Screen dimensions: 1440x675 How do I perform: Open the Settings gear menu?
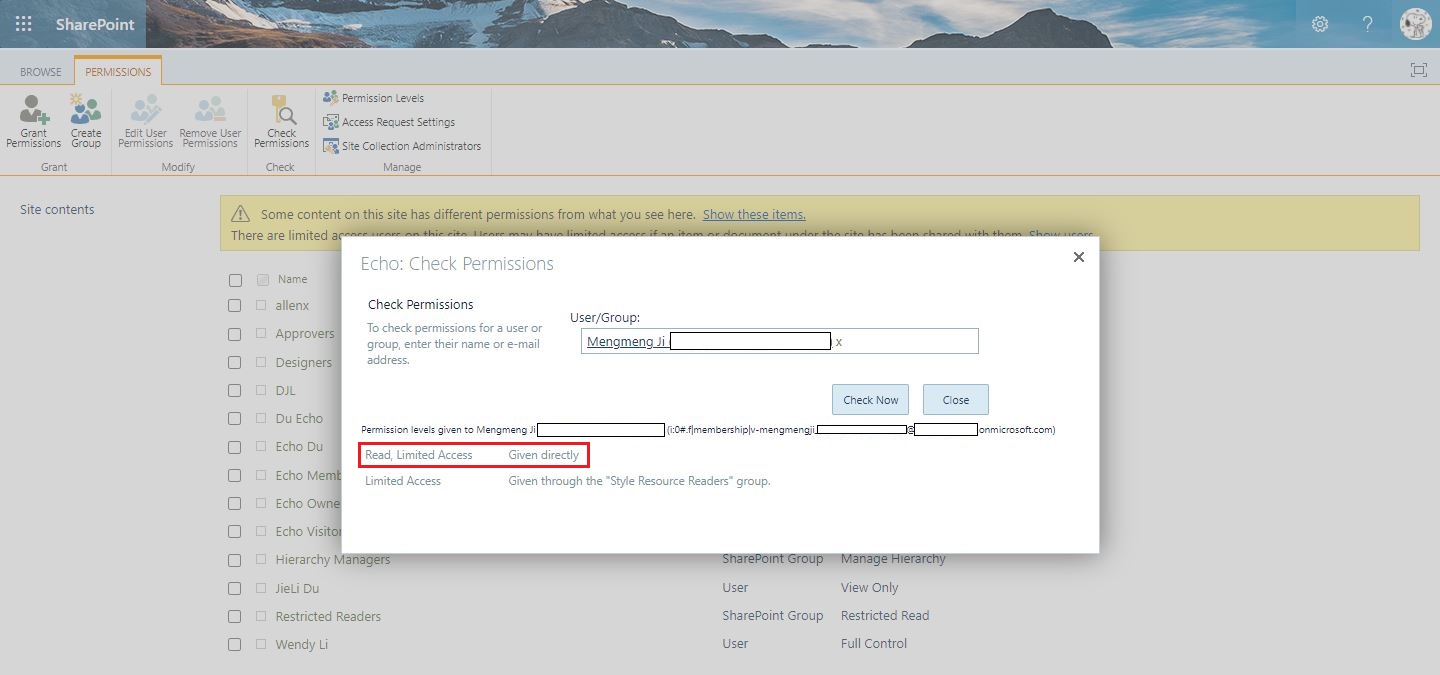tap(1319, 23)
